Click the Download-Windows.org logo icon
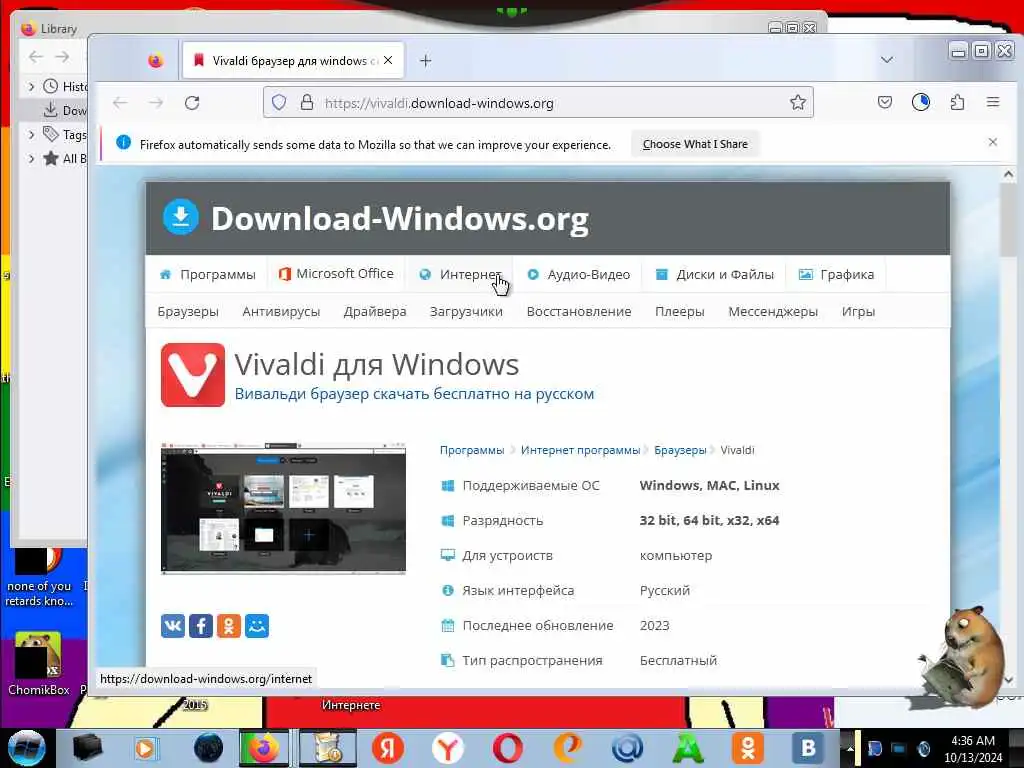Screen dimensions: 1024x768 pos(180,217)
